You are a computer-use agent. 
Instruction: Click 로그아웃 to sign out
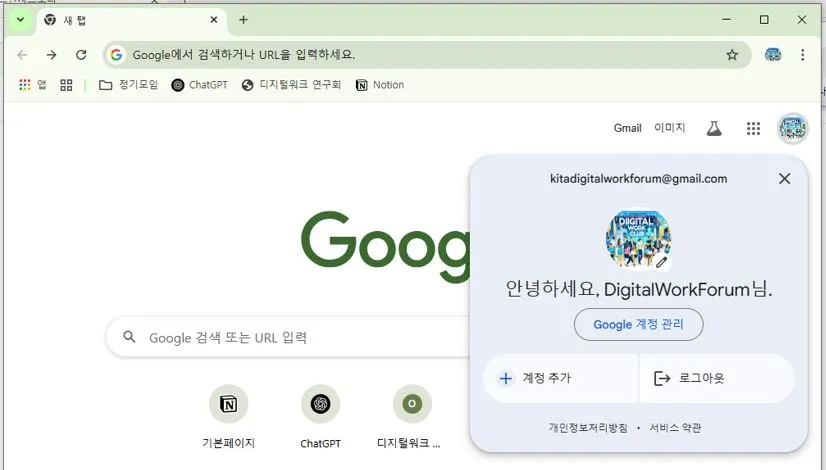716,378
